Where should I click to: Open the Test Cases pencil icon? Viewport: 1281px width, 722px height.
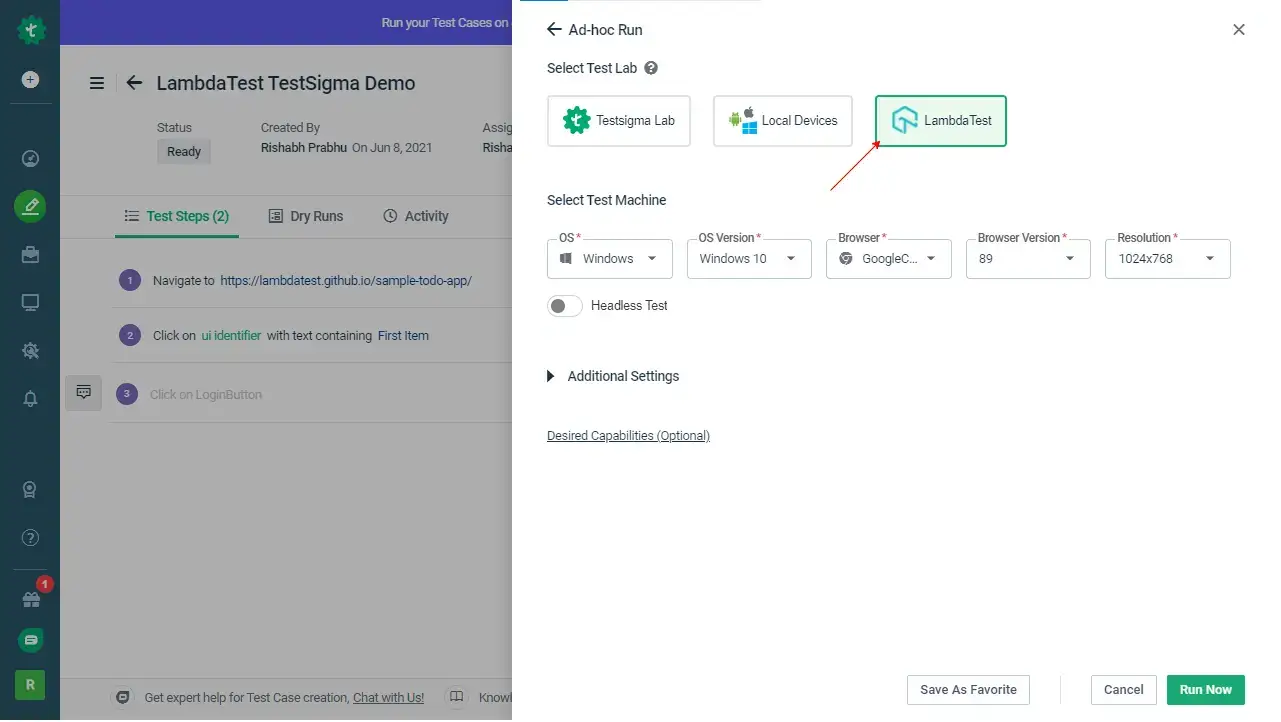click(x=29, y=206)
